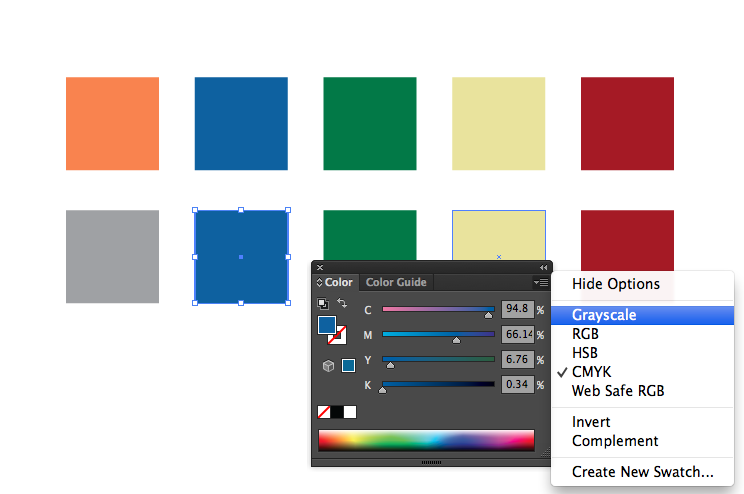Click the Cyan slider track
This screenshot has height=494, width=744.
(x=438, y=309)
